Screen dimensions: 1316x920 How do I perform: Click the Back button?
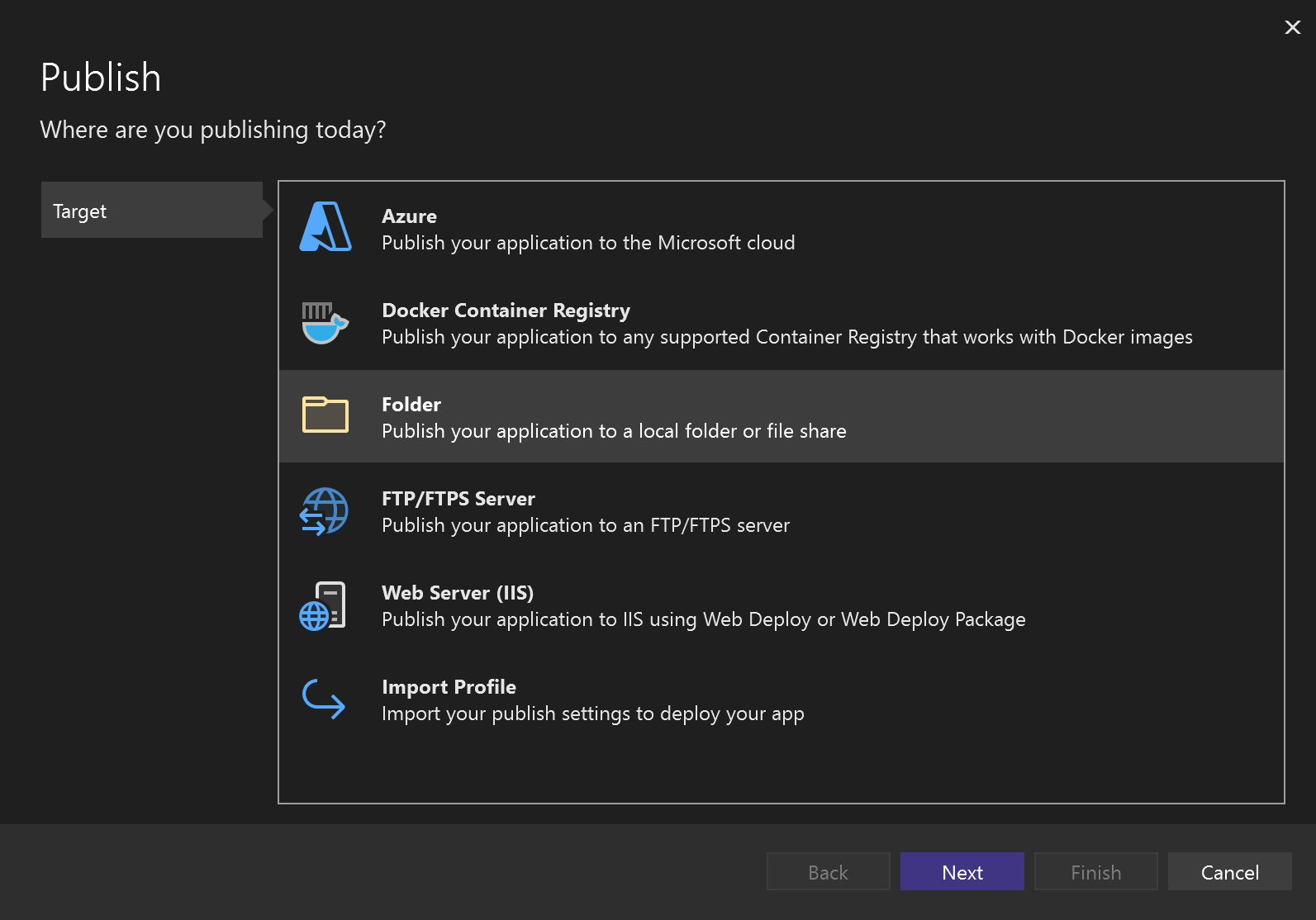(x=828, y=872)
